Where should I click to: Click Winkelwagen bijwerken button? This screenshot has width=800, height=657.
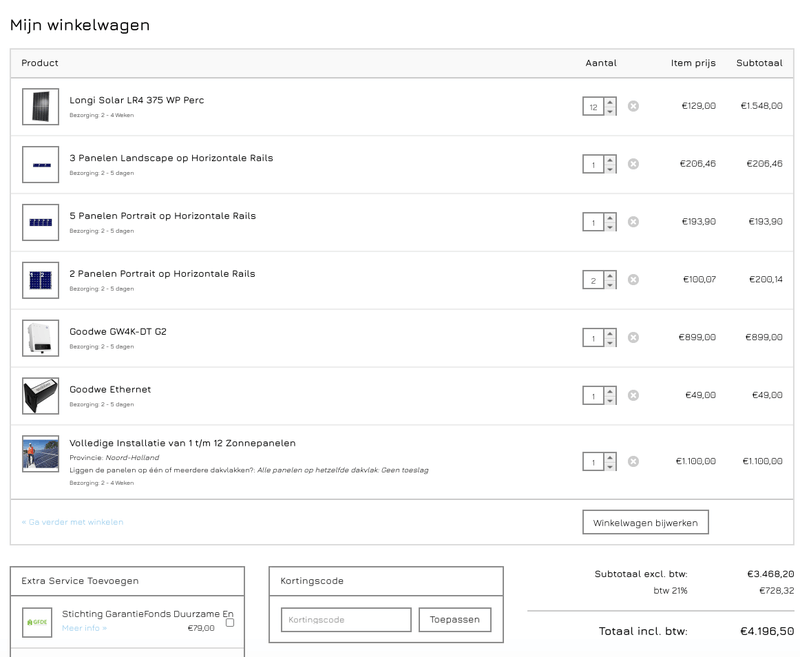point(645,522)
